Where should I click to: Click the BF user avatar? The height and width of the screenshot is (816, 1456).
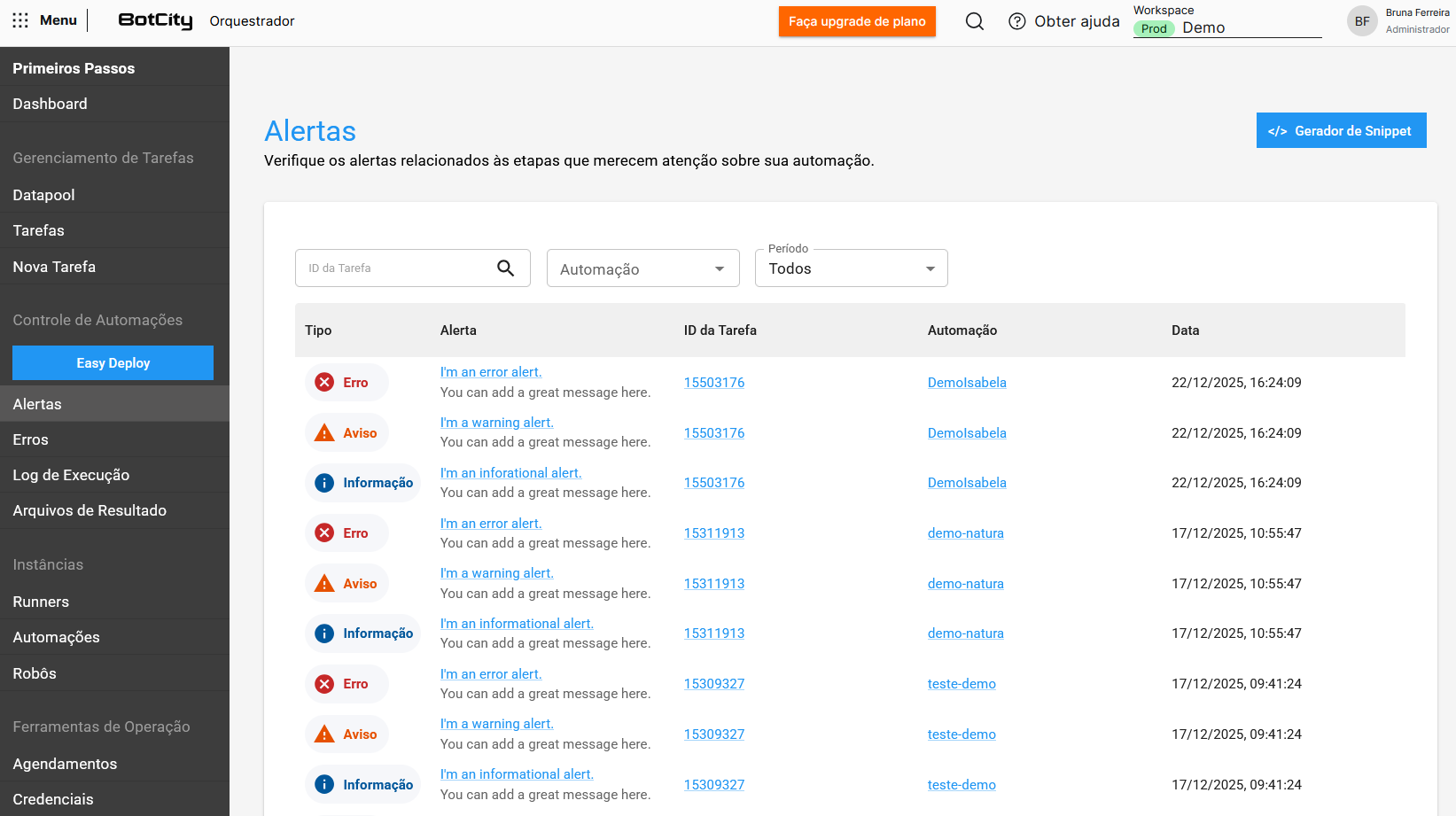point(1361,21)
